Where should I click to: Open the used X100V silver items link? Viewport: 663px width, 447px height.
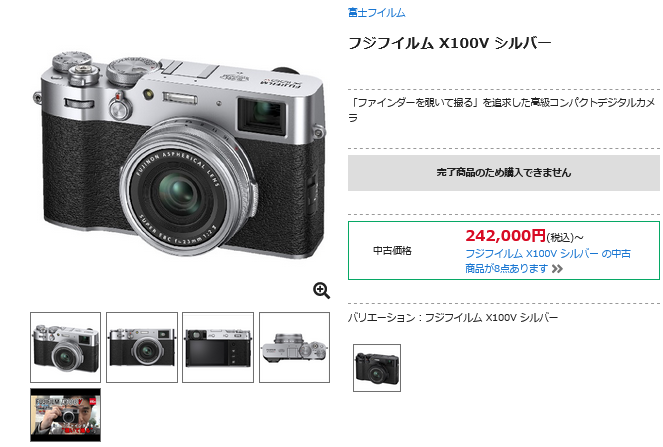tap(548, 261)
